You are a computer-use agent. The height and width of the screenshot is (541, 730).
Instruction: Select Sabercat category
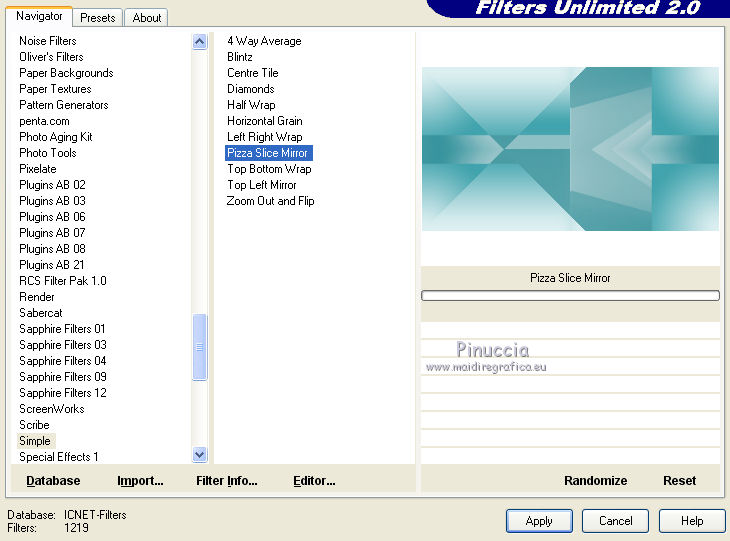[x=41, y=313]
